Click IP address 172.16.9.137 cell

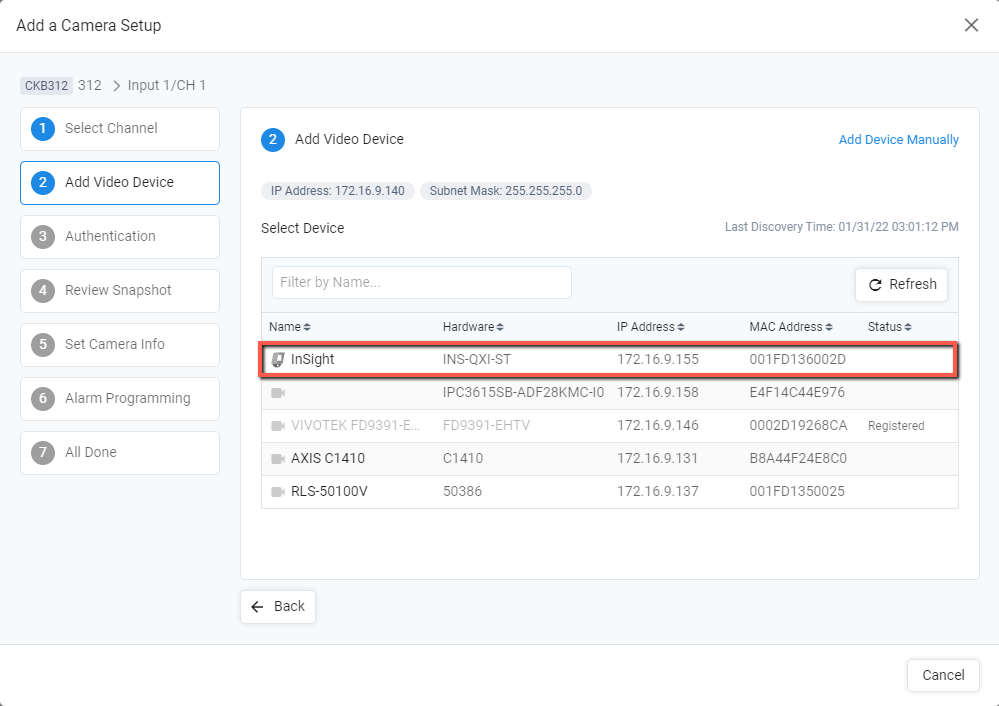pos(658,492)
